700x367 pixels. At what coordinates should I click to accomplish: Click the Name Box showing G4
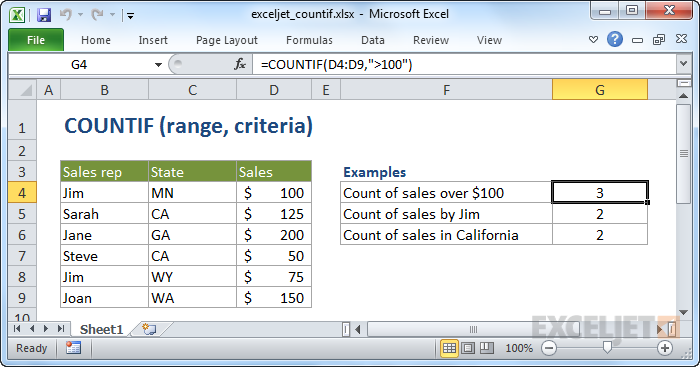click(79, 65)
